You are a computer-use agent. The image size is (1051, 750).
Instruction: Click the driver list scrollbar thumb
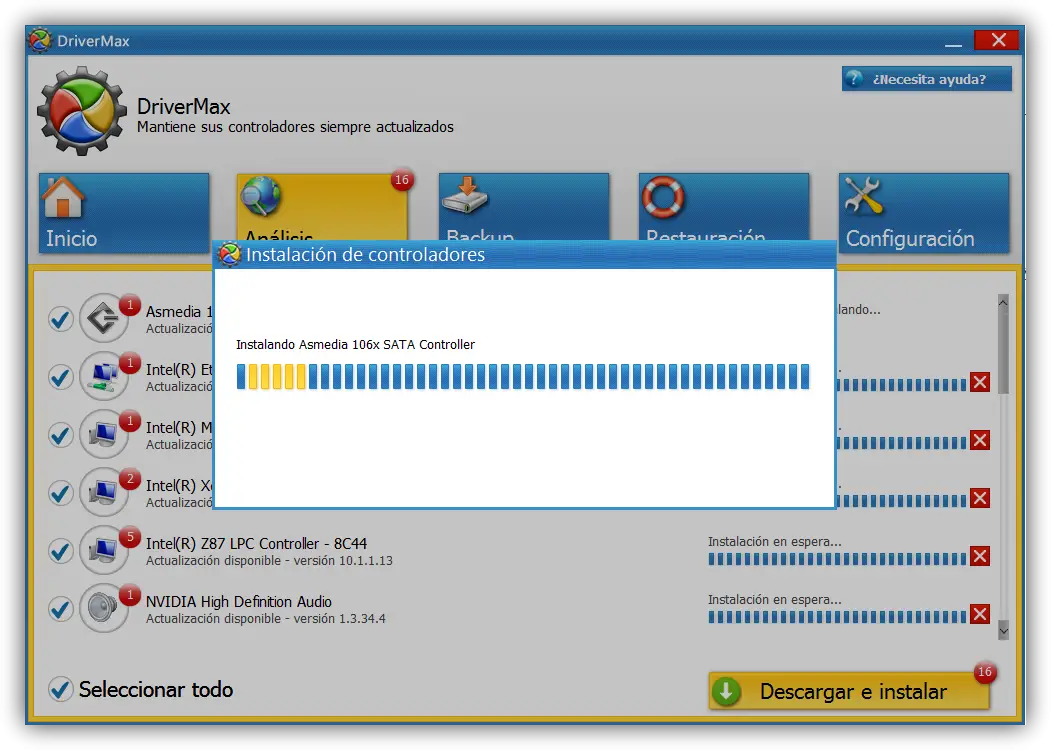(x=1003, y=352)
